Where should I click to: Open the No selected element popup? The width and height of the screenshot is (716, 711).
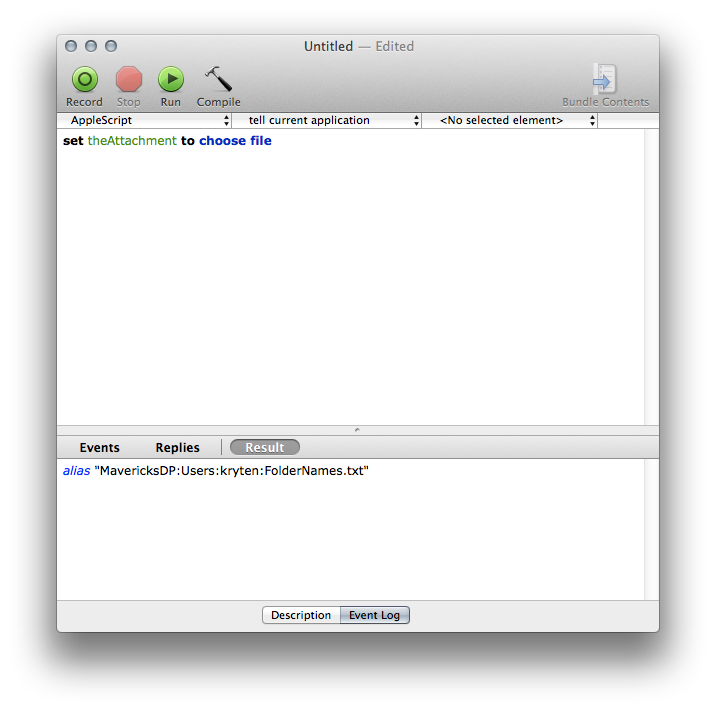(x=510, y=121)
